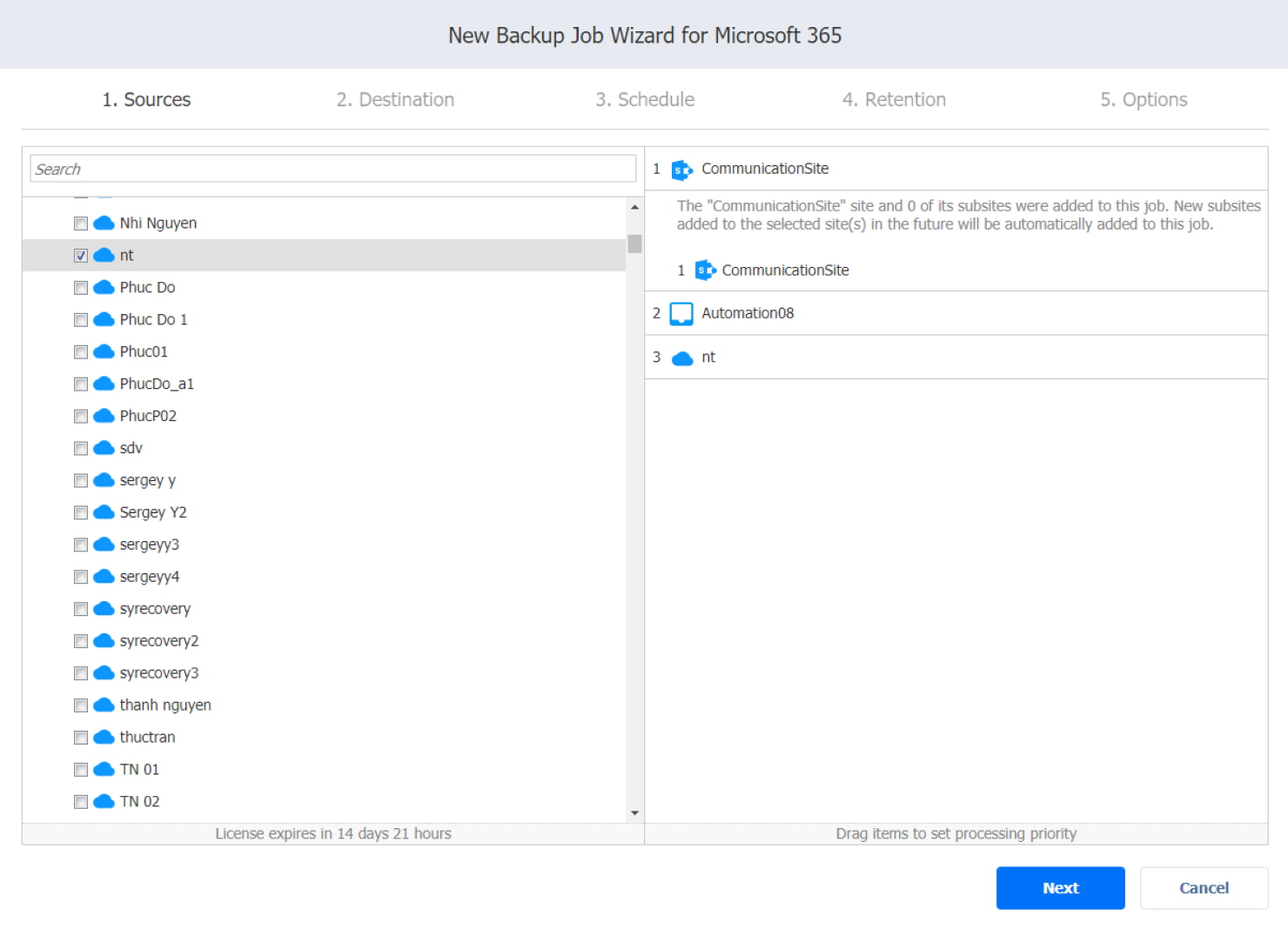The height and width of the screenshot is (929, 1288).
Task: Click the cloud icon beside syrecovery2
Action: (104, 641)
